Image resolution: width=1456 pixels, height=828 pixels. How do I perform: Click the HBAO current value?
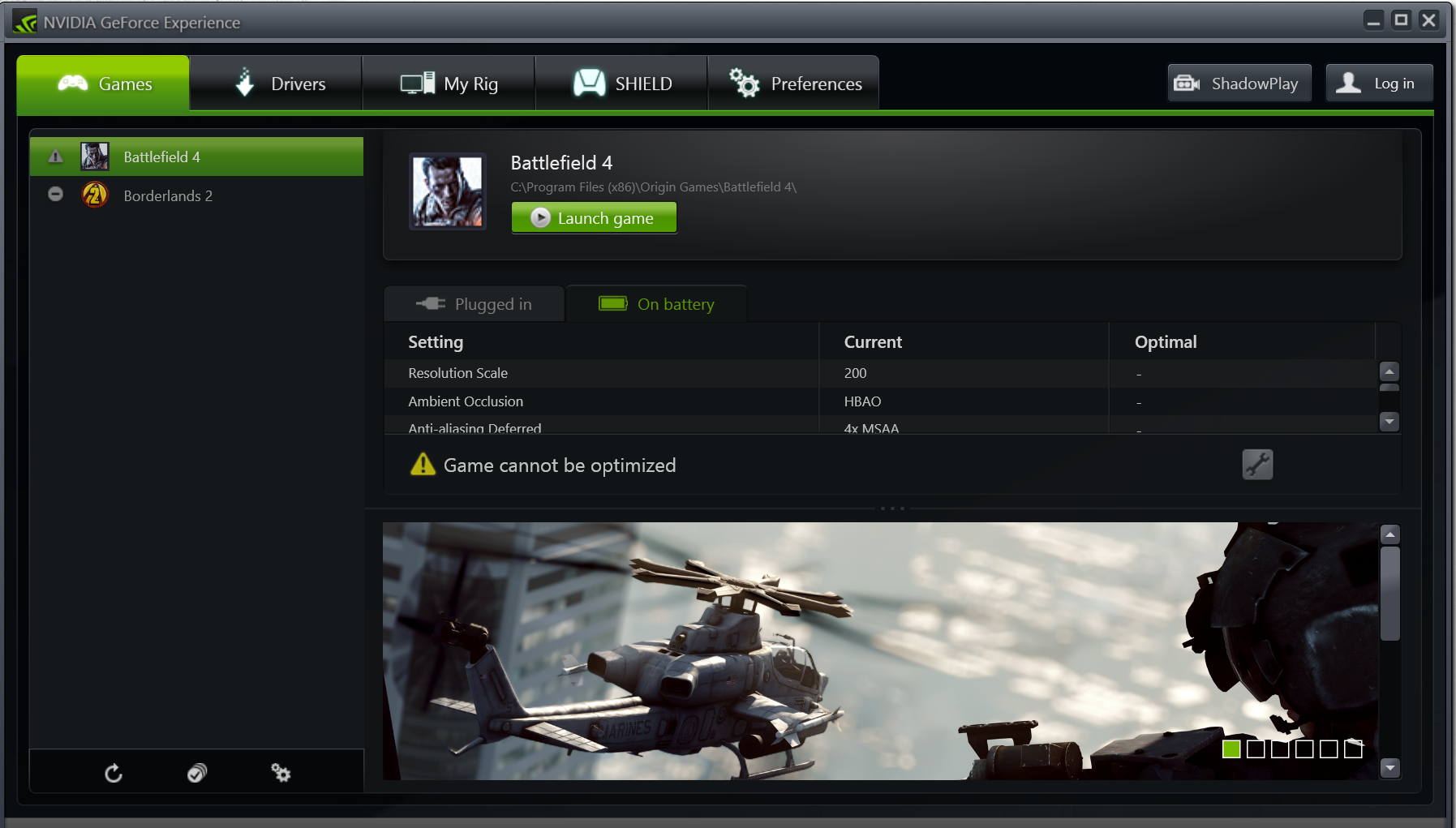[862, 401]
